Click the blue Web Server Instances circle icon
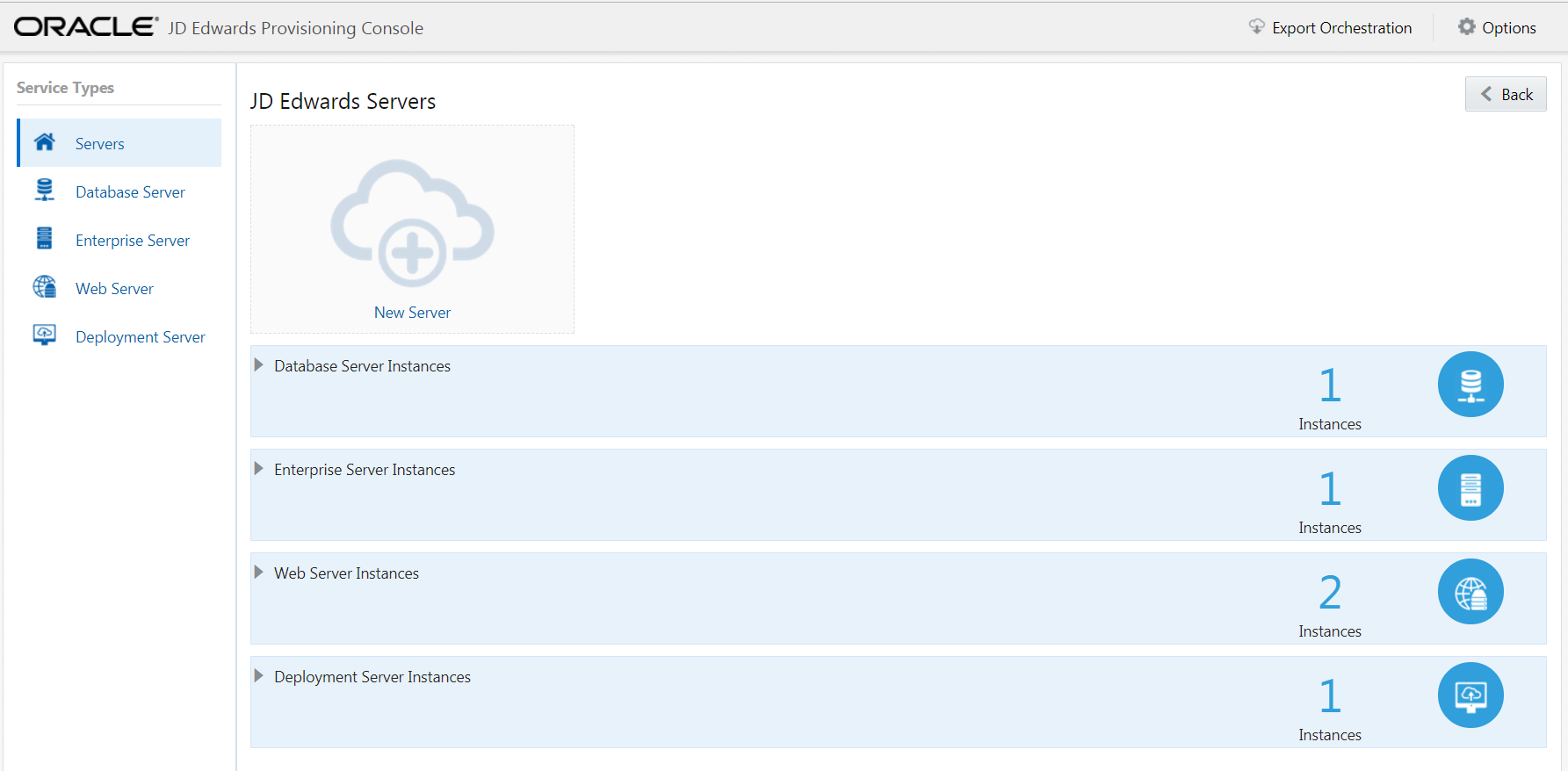The height and width of the screenshot is (771, 1568). [x=1470, y=592]
